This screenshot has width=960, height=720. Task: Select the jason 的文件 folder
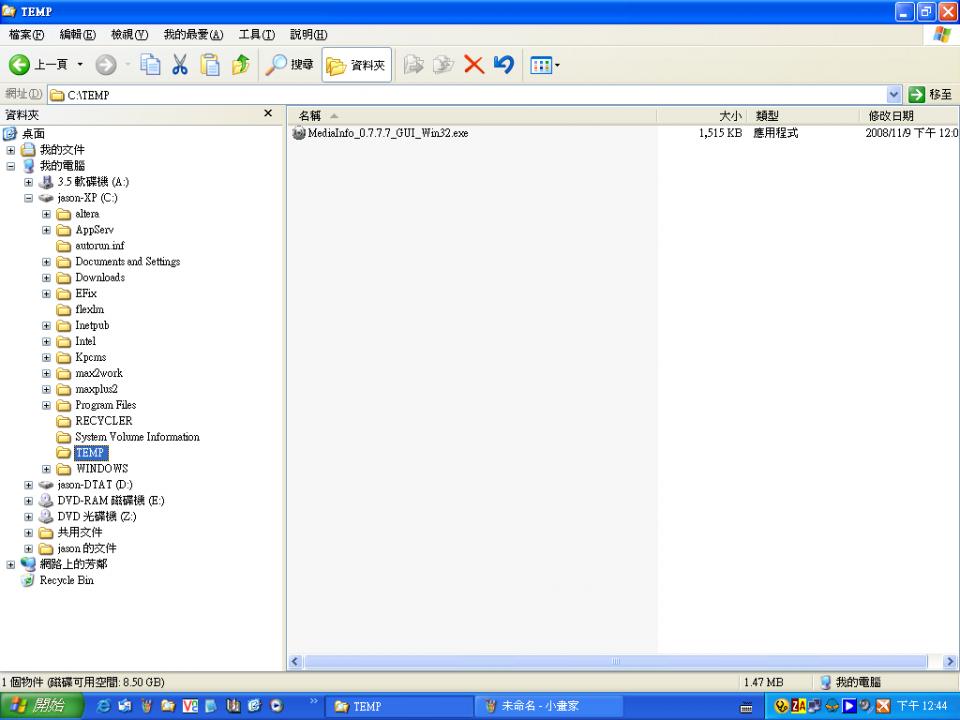[86, 548]
